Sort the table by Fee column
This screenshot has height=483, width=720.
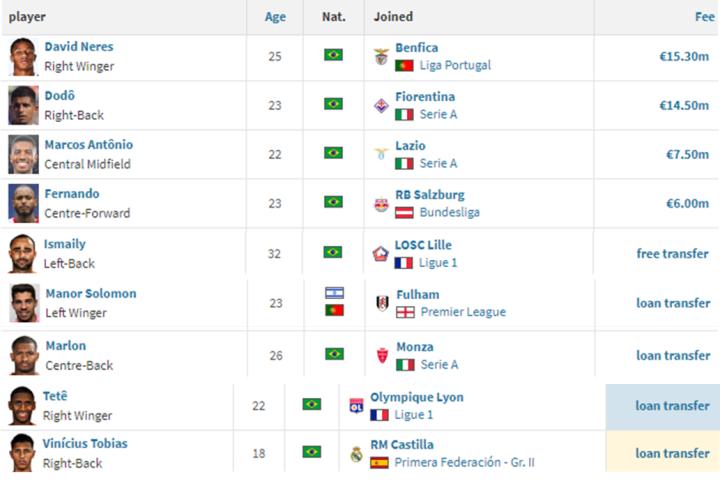(x=704, y=17)
